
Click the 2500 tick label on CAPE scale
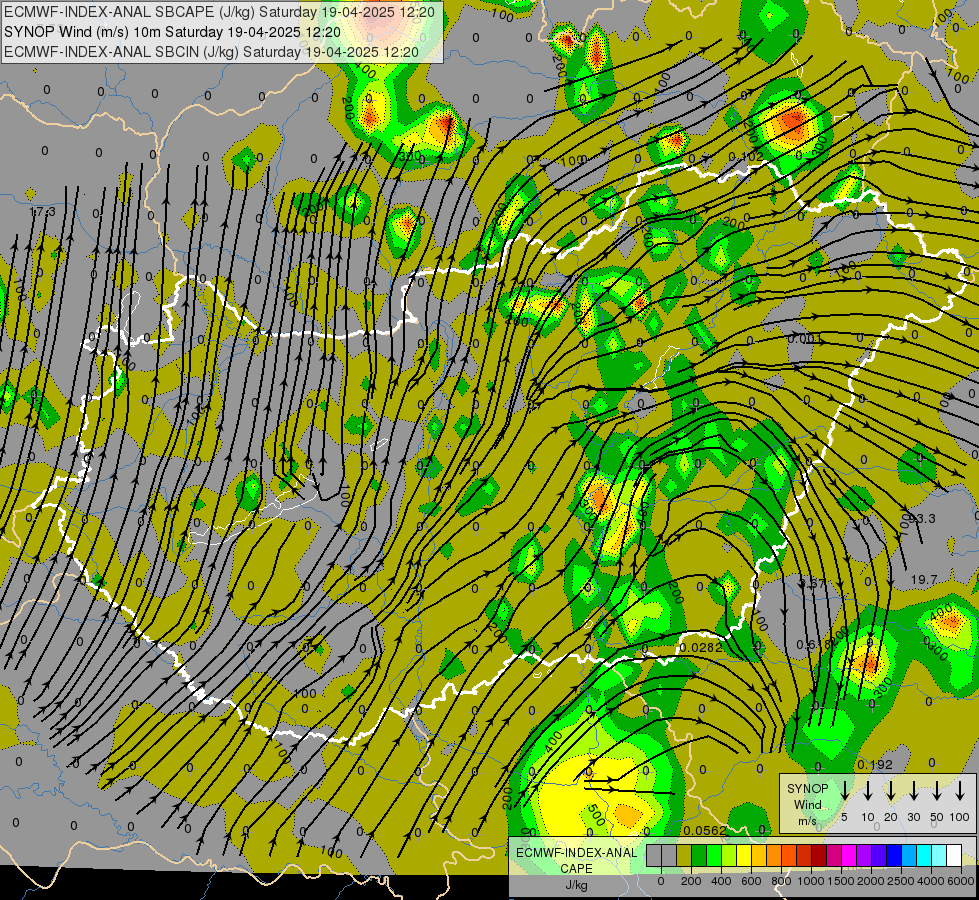click(x=901, y=881)
